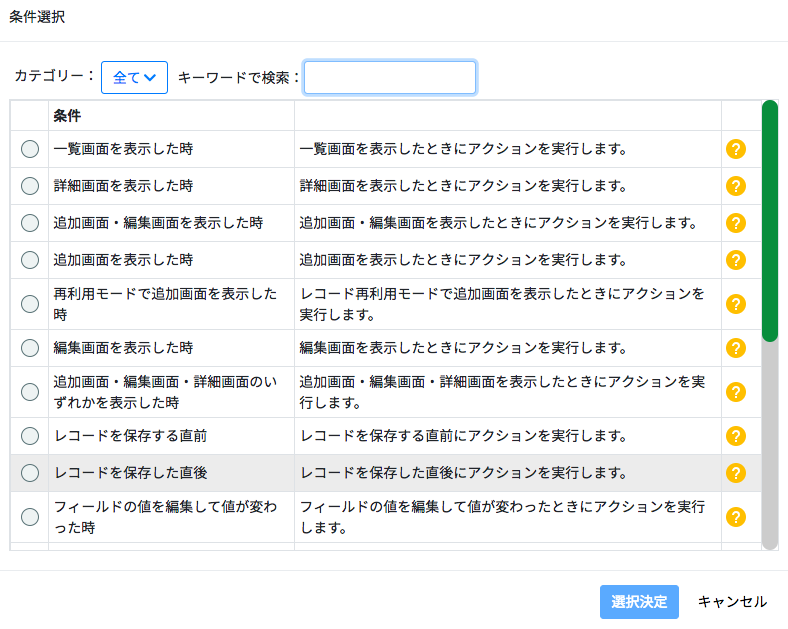788x629 pixels.
Task: Open help for 詳細画面を表示した時
Action: click(x=736, y=186)
